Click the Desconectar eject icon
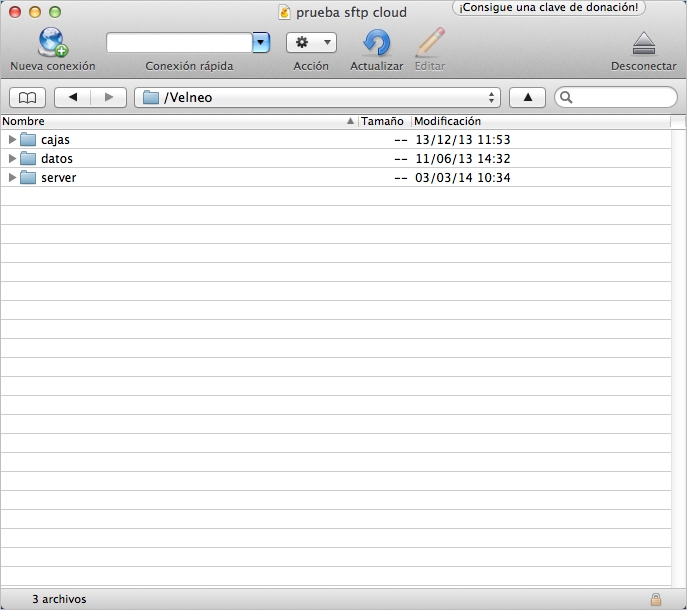Image resolution: width=687 pixels, height=610 pixels. click(x=643, y=43)
